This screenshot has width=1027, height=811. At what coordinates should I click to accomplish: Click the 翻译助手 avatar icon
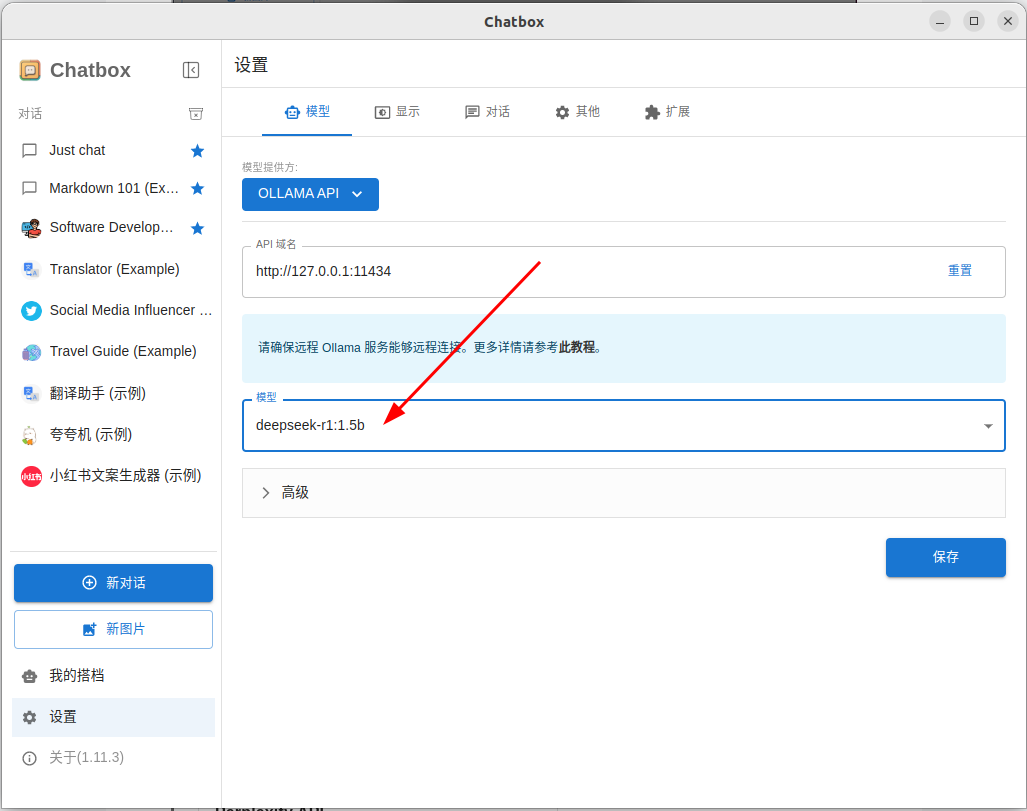pyautogui.click(x=31, y=394)
